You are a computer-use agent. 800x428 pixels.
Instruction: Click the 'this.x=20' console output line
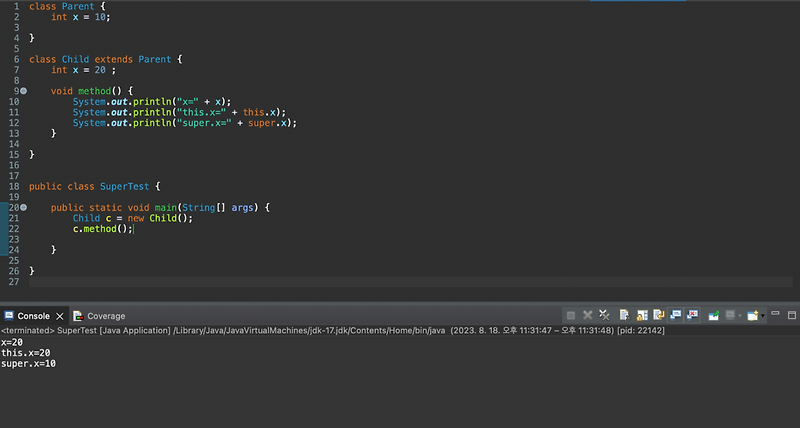click(26, 353)
